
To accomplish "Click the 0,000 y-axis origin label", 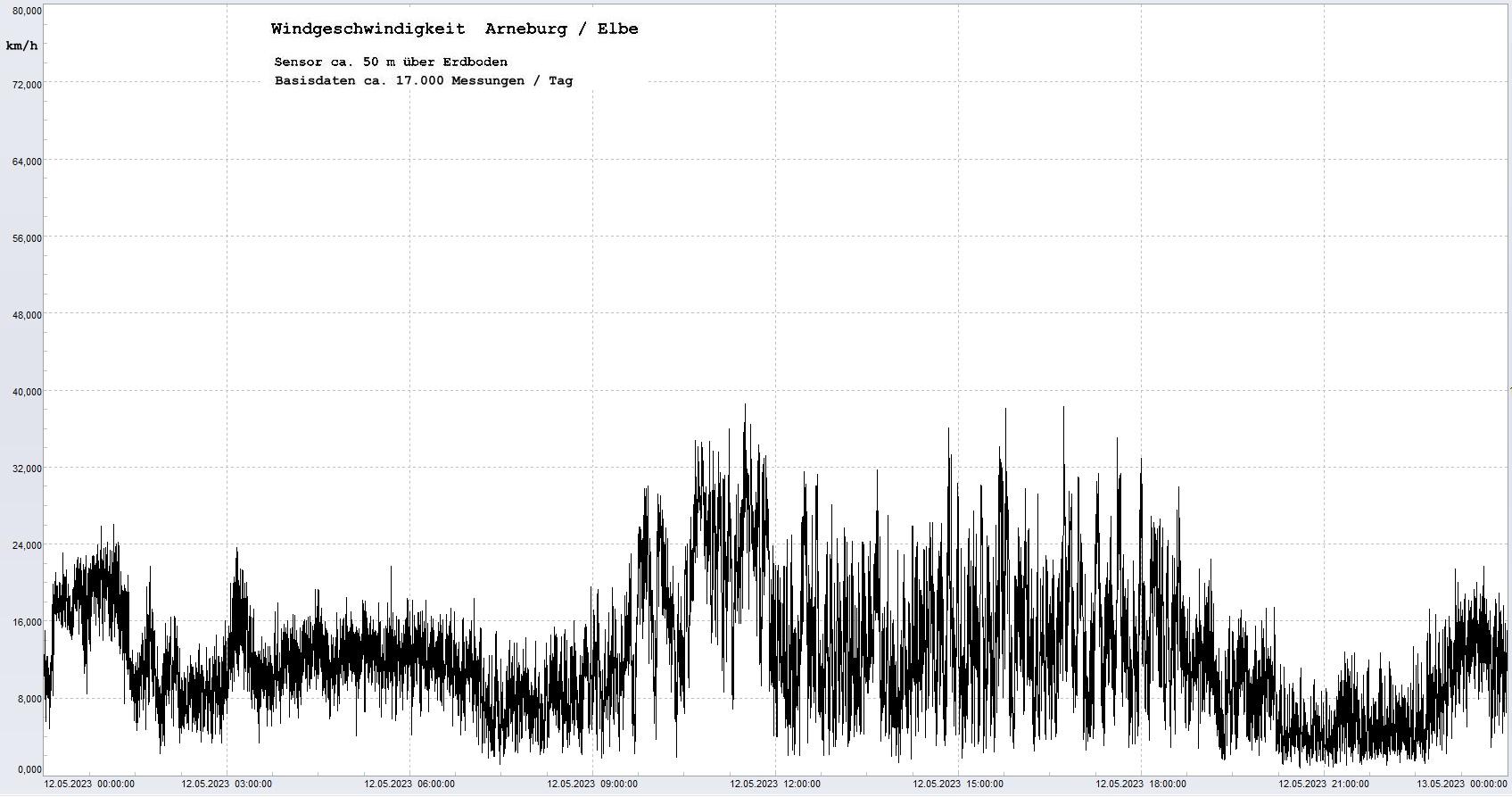I will point(29,769).
